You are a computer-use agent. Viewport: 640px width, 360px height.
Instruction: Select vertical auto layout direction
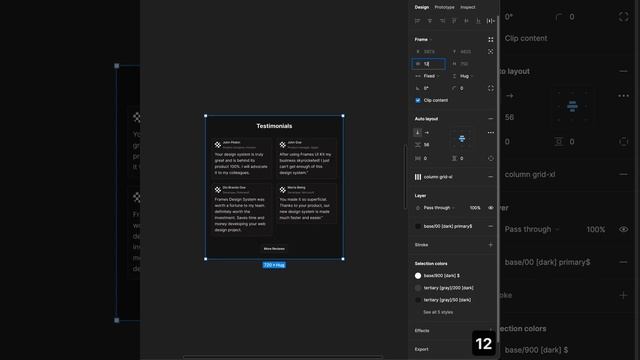417,132
